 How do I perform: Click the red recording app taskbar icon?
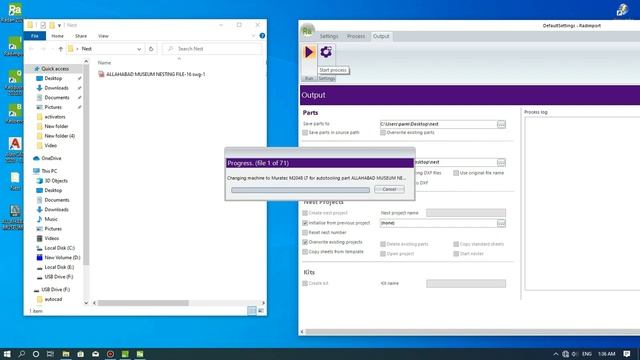[110, 354]
